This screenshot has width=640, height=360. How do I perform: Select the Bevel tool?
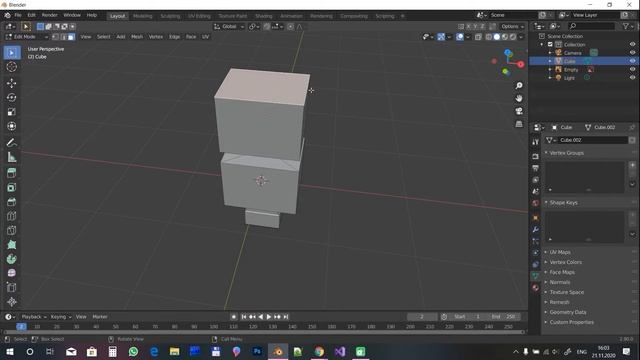tap(11, 202)
